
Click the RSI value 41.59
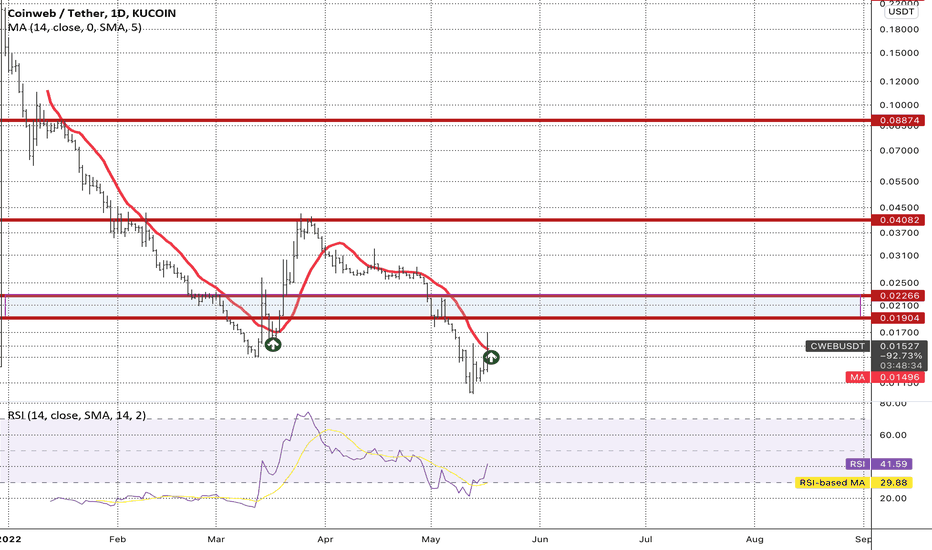click(893, 464)
